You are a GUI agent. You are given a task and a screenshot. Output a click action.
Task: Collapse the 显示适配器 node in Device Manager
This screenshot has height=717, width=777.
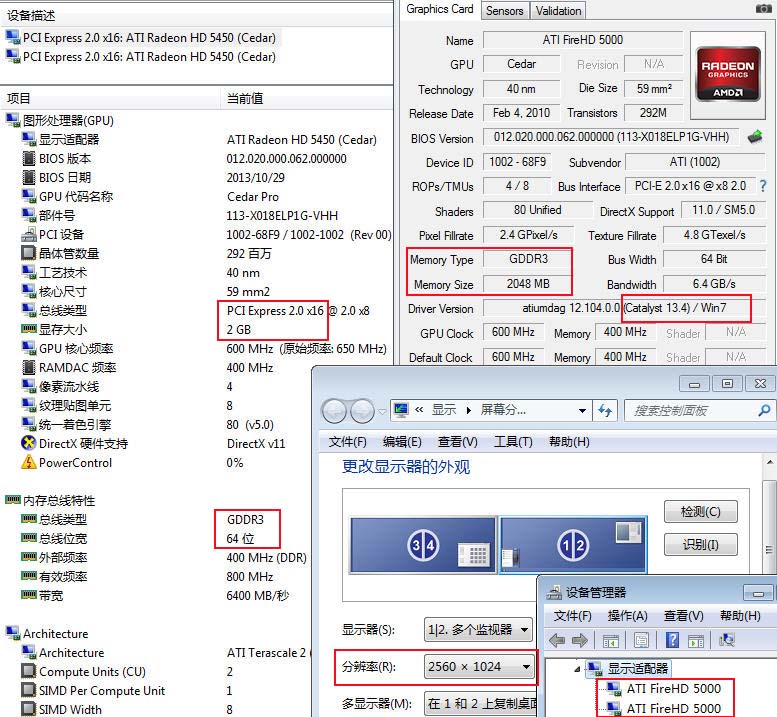pos(577,669)
